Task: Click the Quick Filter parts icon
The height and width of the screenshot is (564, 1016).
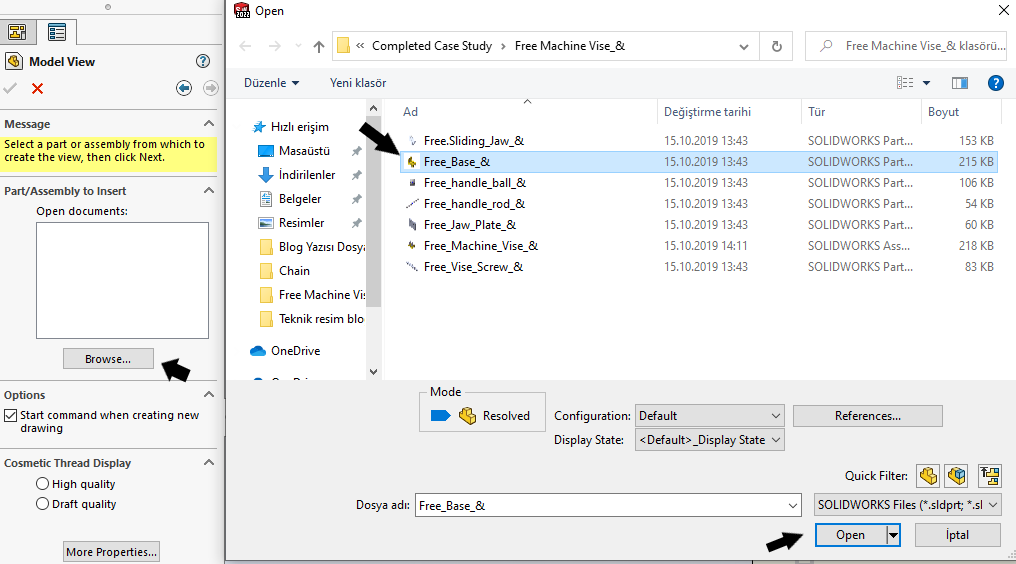Action: 928,476
